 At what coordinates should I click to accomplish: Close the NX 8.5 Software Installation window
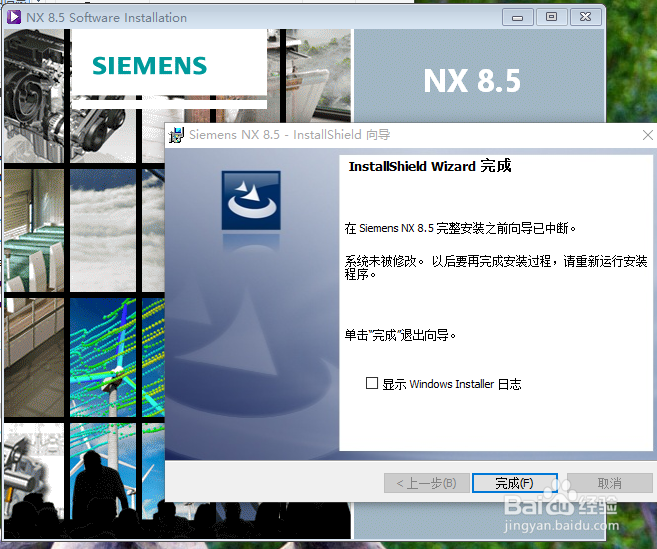[x=585, y=17]
